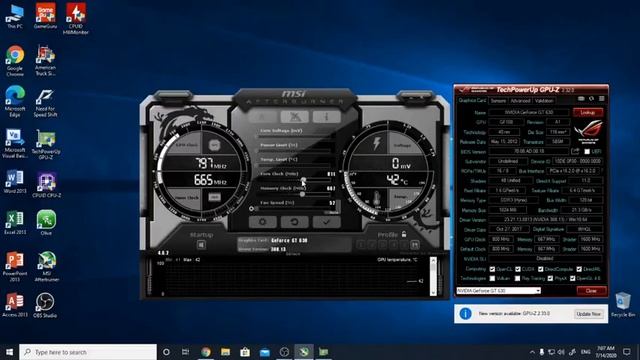The image size is (640, 360).
Task: Toggle the OpenGL 4.6 checkbox in GPU-Z
Action: pos(573,278)
